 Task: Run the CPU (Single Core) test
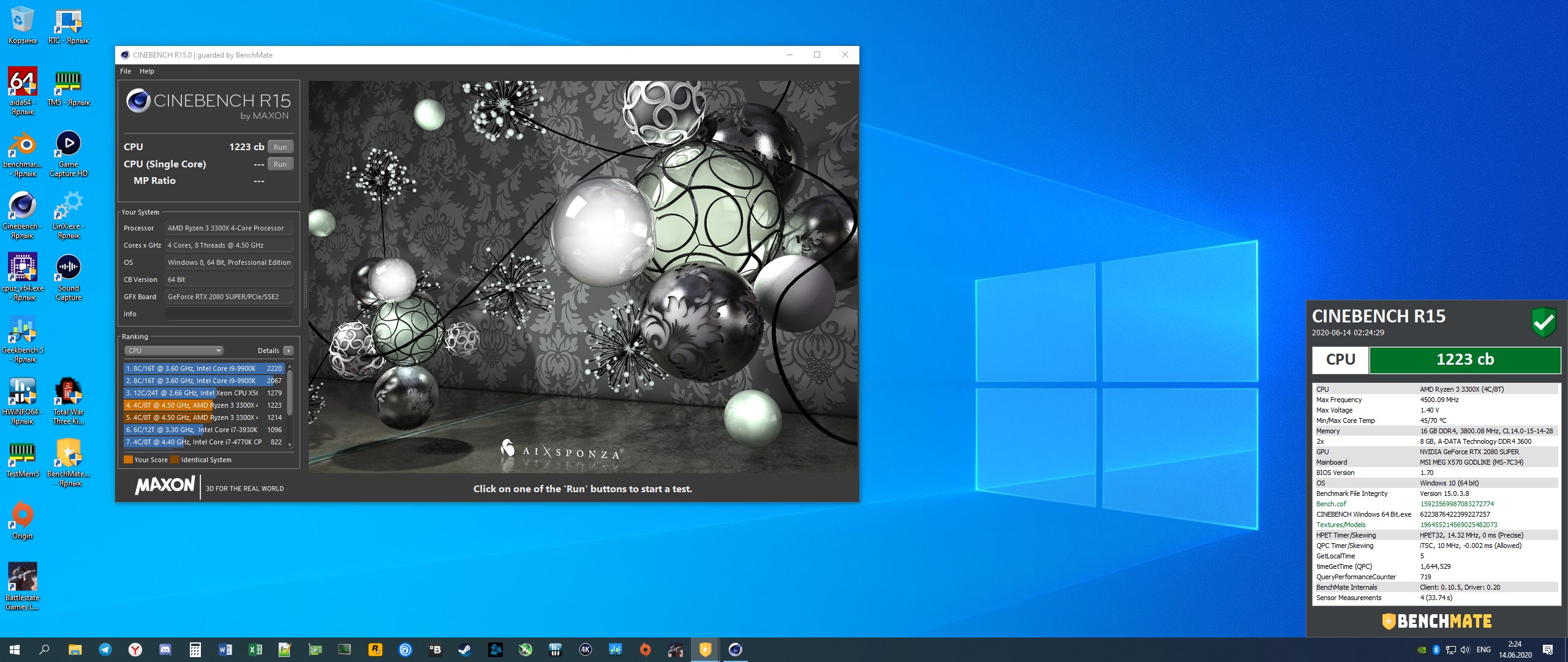280,164
